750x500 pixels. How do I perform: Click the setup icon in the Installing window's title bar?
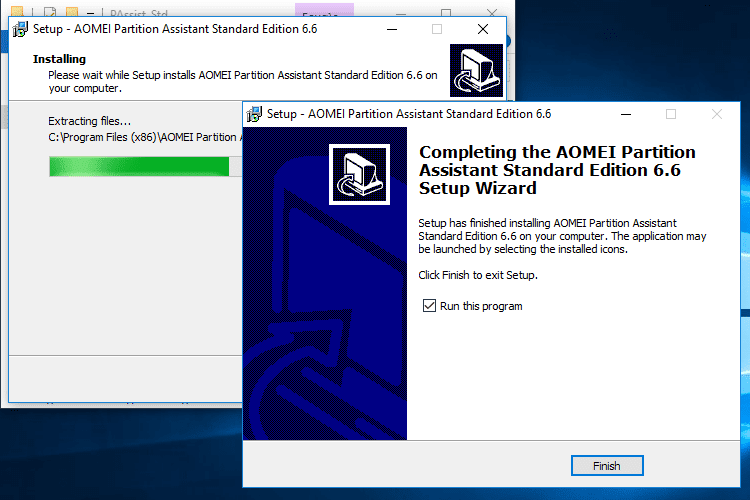coord(19,29)
